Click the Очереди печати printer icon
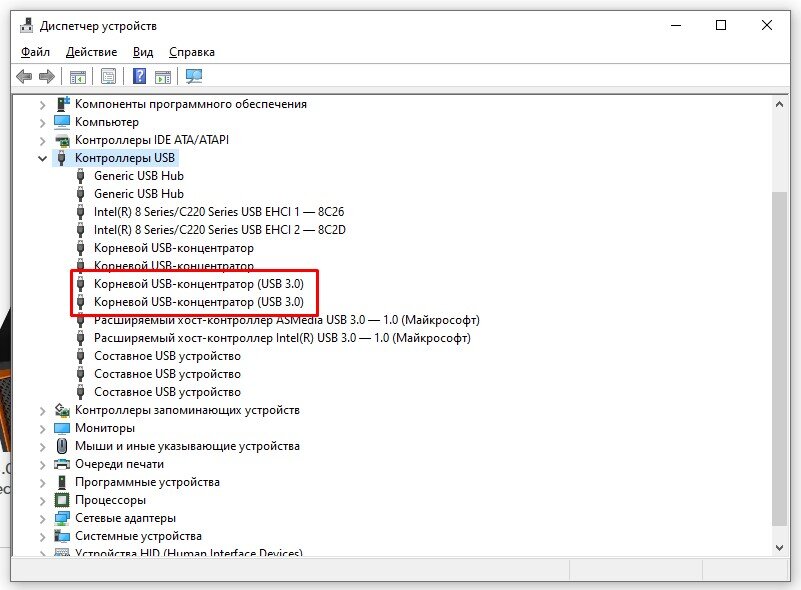This screenshot has height=590, width=801. click(62, 464)
